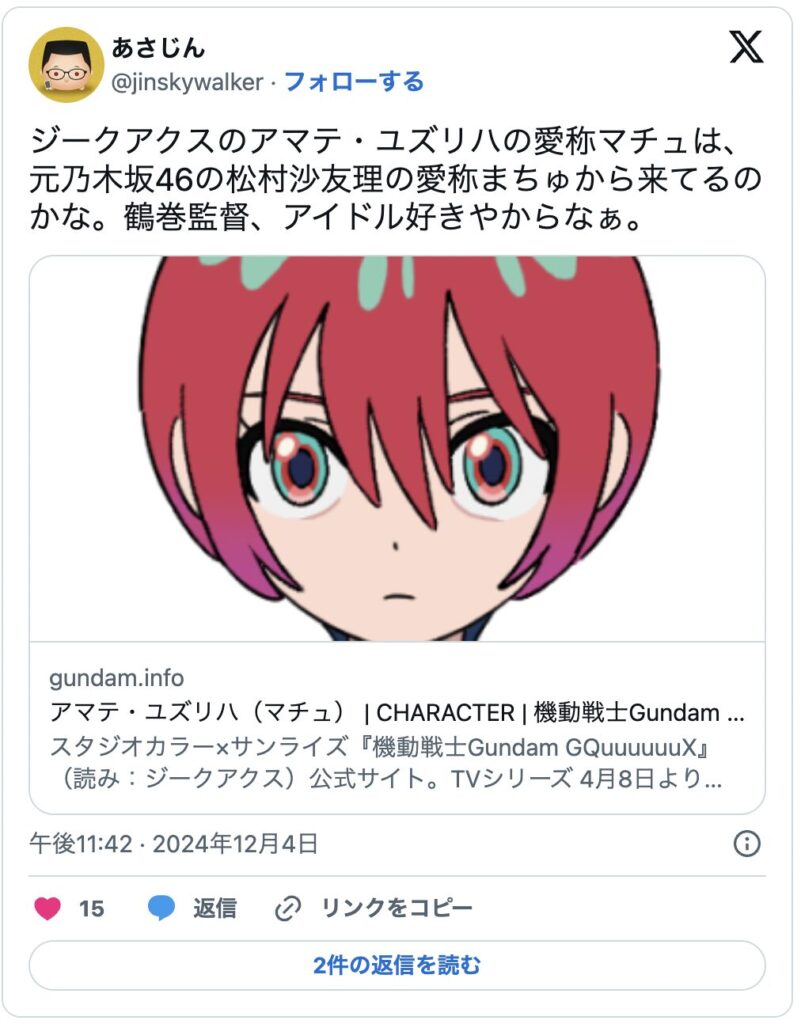Click the chain link copy icon
The height and width of the screenshot is (1024, 801).
pyautogui.click(x=288, y=908)
